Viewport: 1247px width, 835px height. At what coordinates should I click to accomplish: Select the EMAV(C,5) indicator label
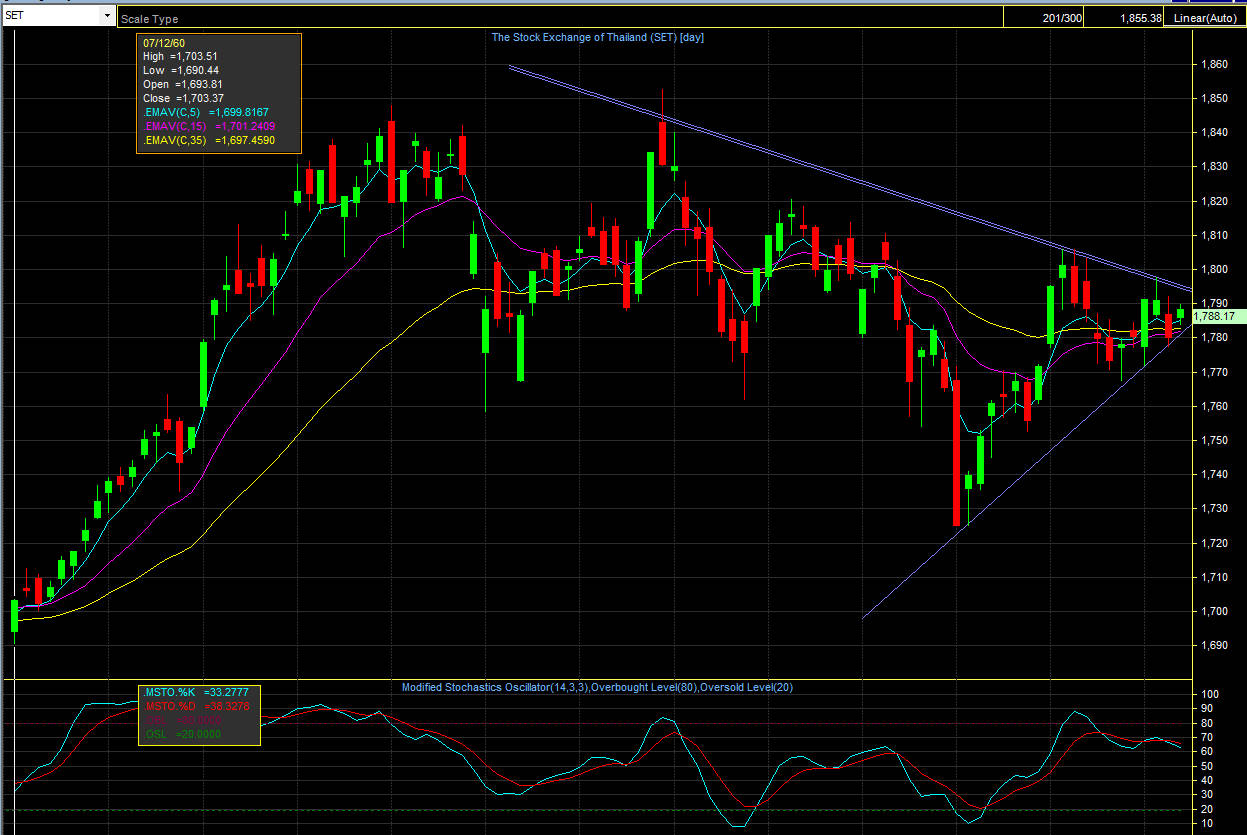click(206, 113)
